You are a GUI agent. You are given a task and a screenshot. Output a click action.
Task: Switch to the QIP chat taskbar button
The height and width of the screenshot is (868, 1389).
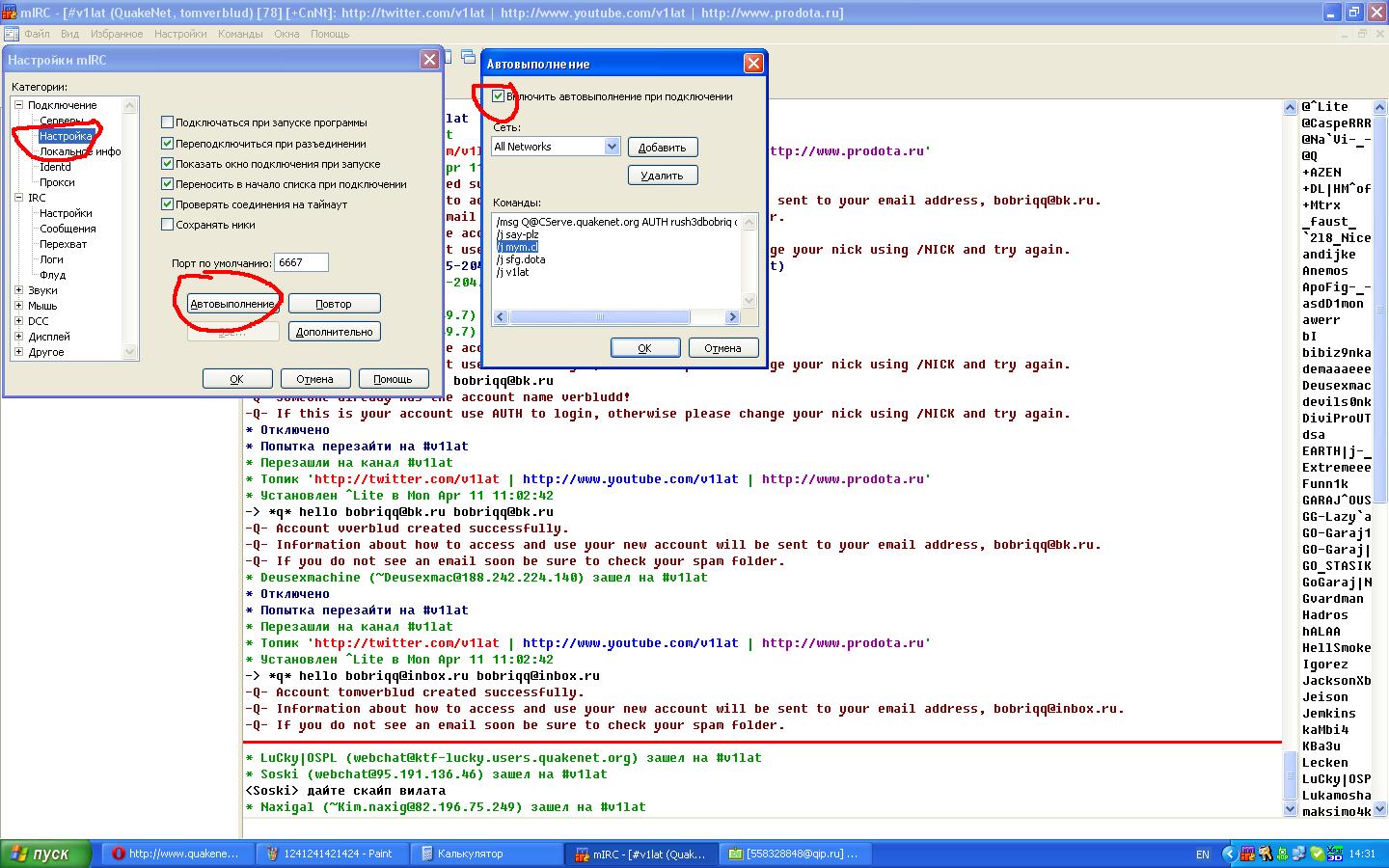[x=795, y=854]
